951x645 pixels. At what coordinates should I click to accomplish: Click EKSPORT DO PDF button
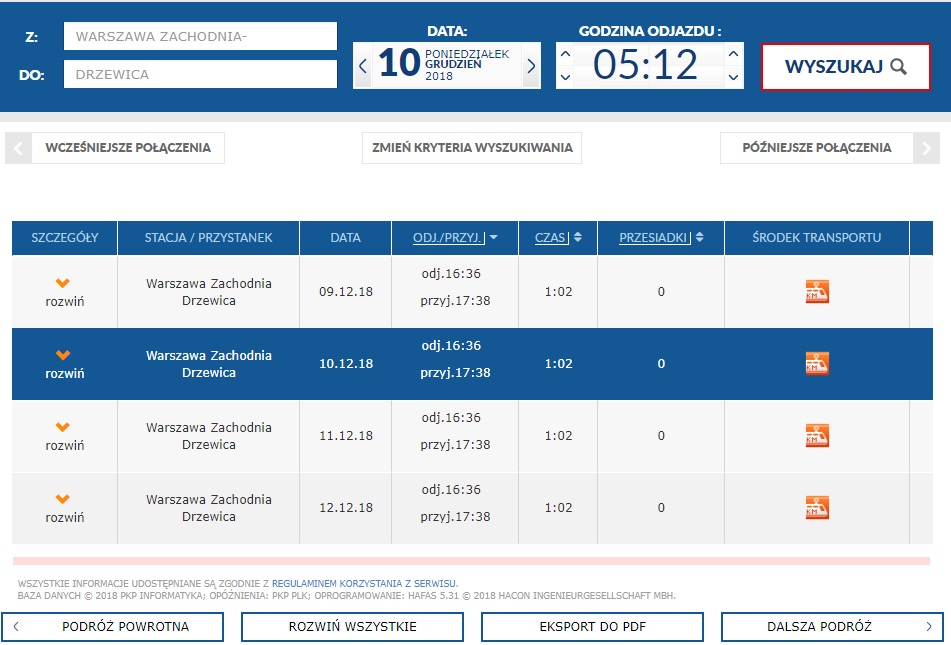[x=592, y=627]
